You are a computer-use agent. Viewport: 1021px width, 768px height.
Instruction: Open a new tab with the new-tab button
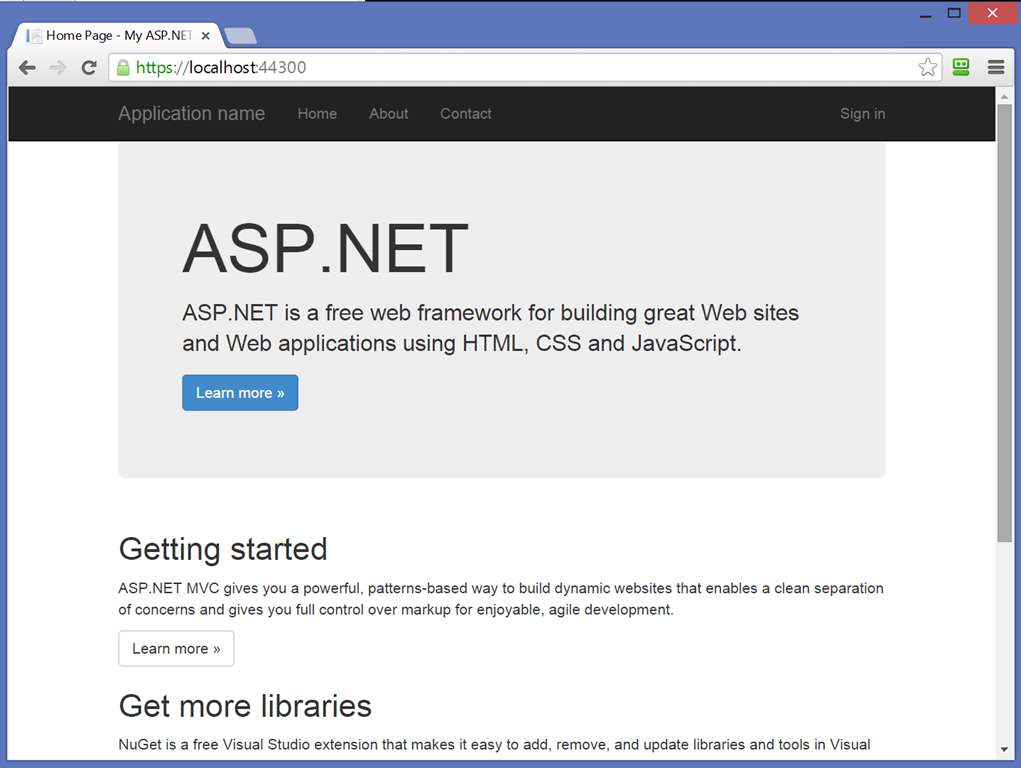click(x=240, y=36)
